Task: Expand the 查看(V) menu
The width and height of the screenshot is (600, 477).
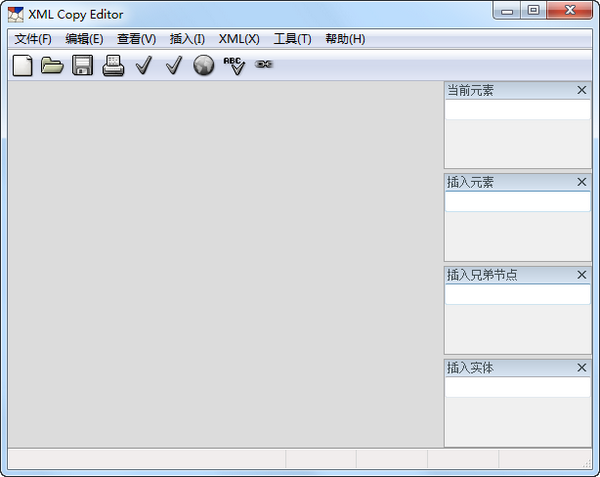Action: pyautogui.click(x=136, y=39)
